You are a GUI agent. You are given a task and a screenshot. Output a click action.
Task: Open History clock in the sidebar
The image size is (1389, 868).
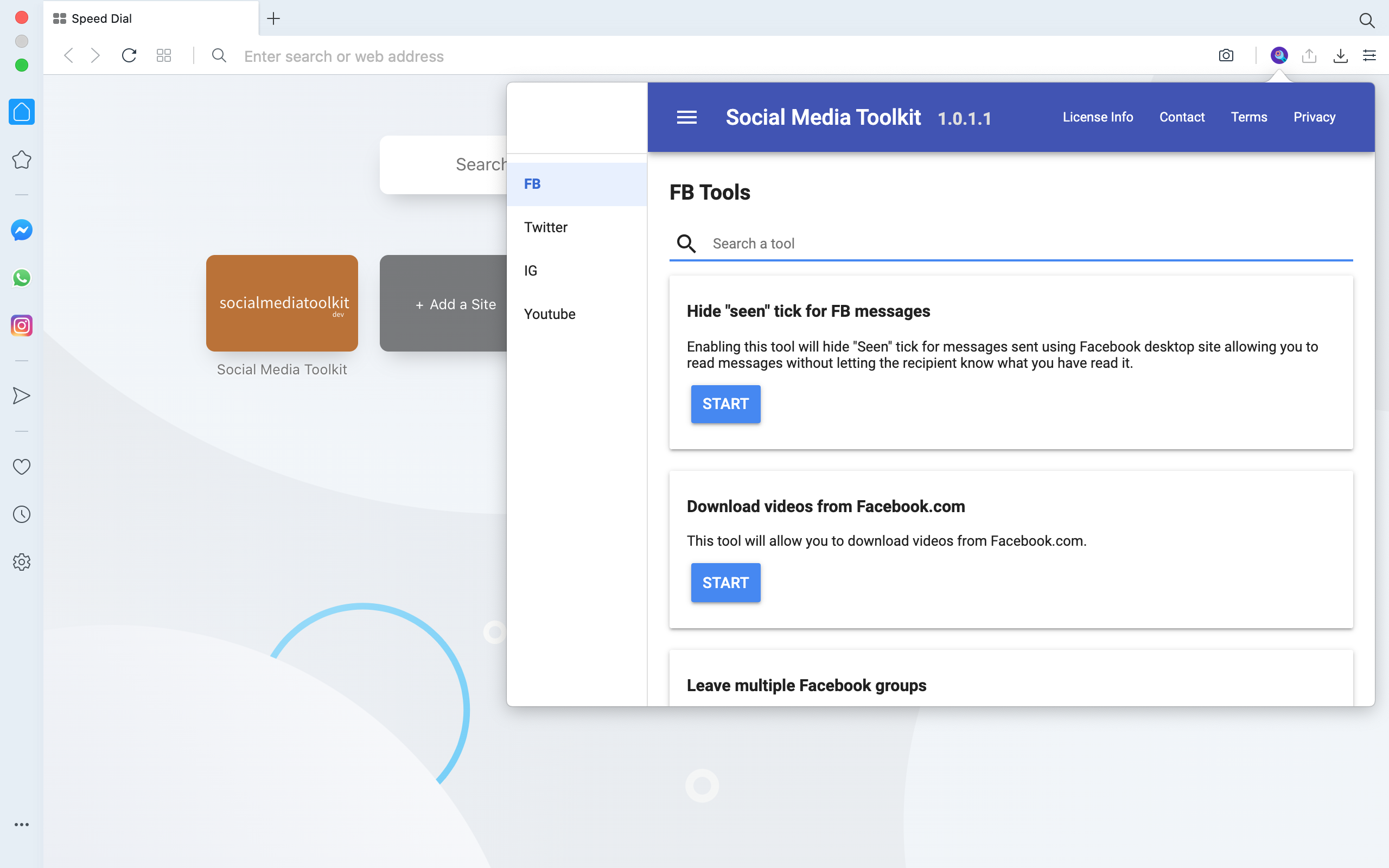[x=22, y=514]
